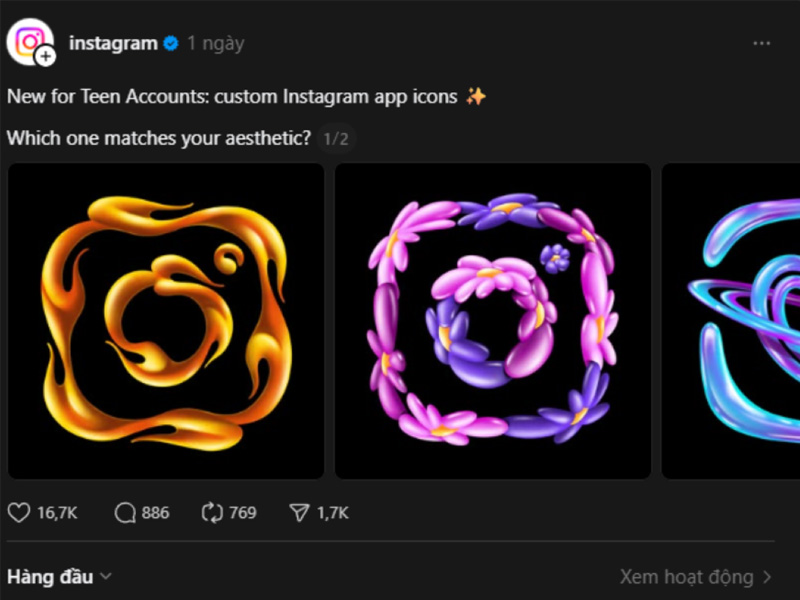800x600 pixels.
Task: Click the 1 ngày timestamp
Action: pyautogui.click(x=214, y=43)
